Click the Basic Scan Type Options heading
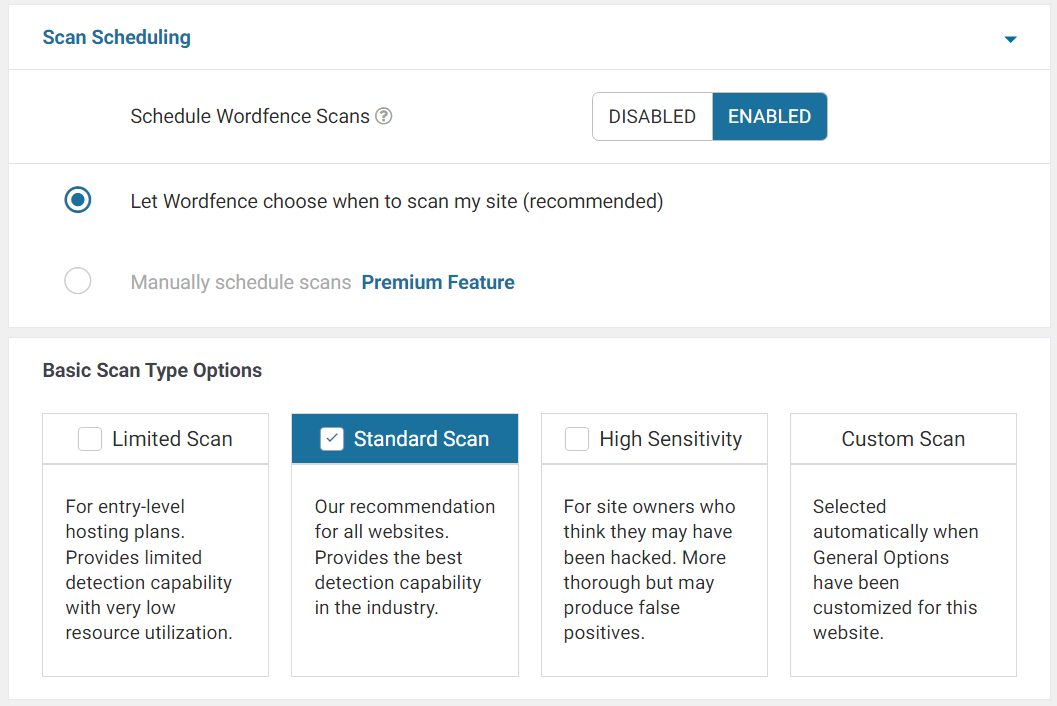 click(x=152, y=371)
